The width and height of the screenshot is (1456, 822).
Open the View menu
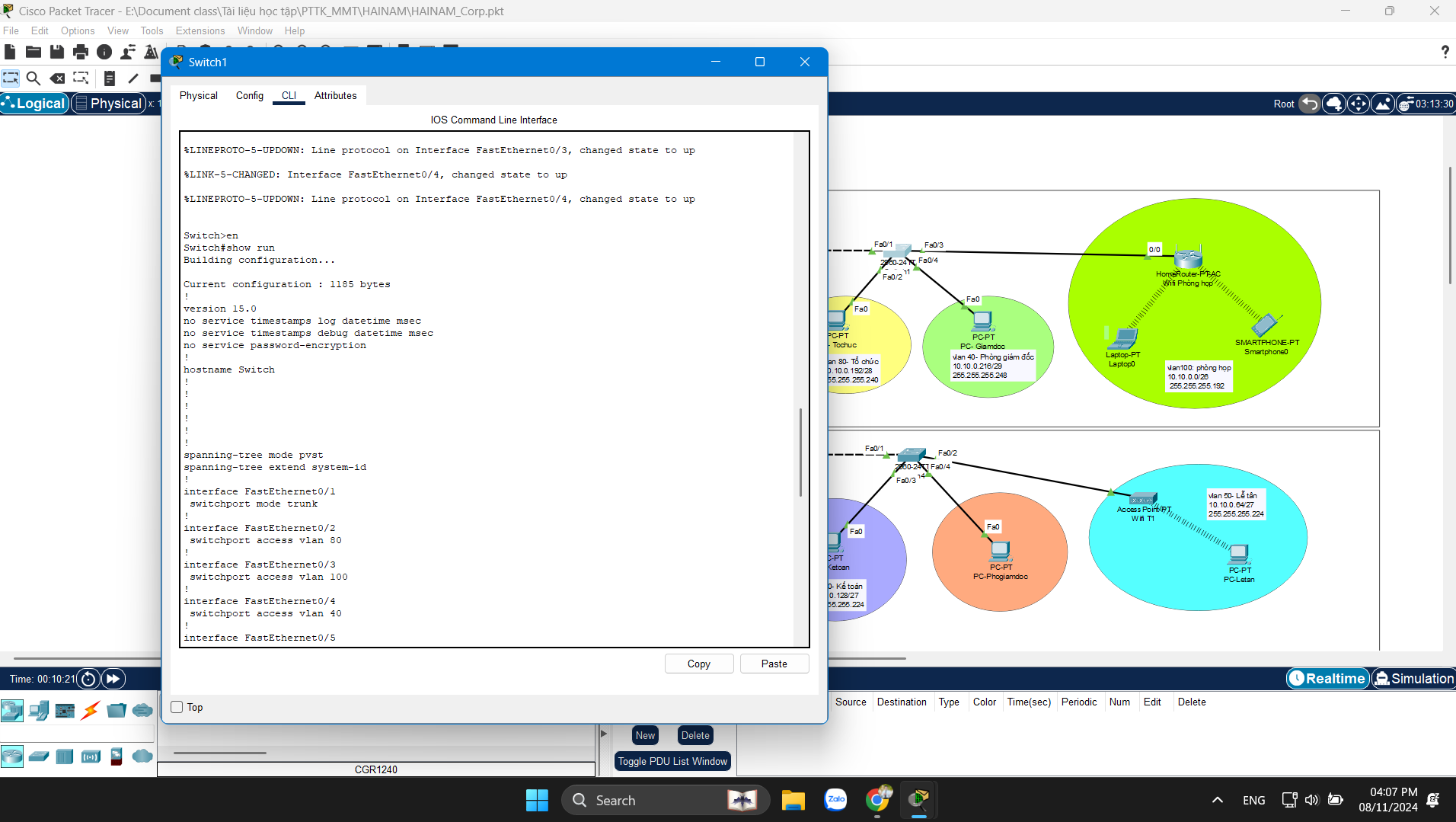118,30
